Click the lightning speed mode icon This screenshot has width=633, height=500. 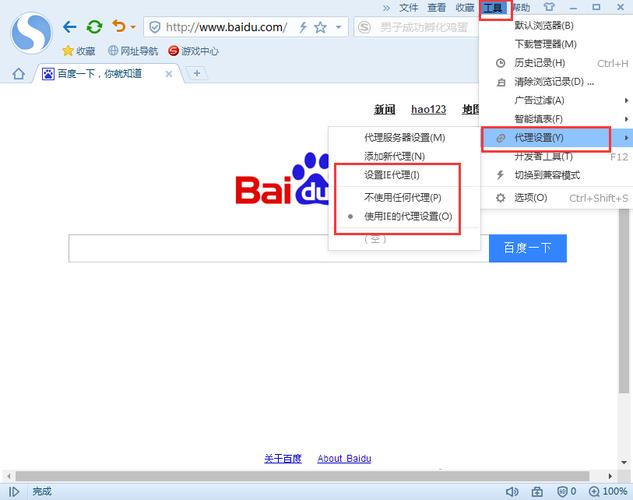coord(303,27)
